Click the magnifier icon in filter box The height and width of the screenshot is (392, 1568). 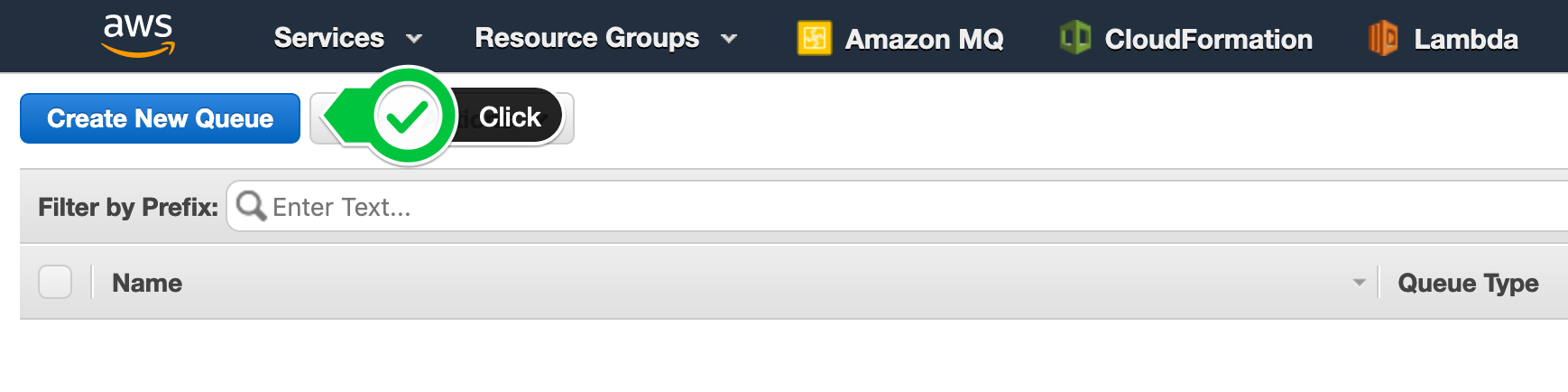(x=251, y=206)
